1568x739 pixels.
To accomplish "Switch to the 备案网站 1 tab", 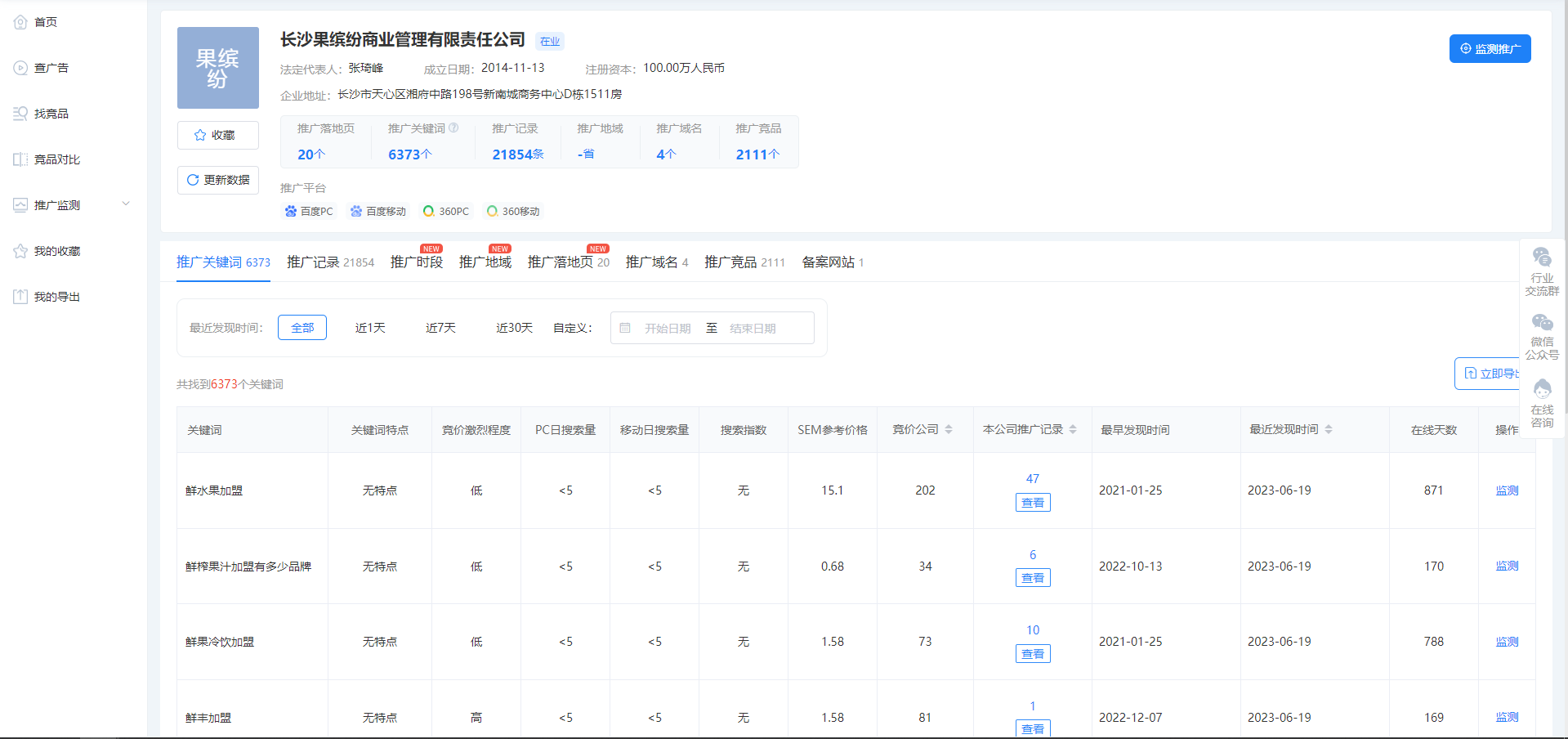I will (x=833, y=262).
